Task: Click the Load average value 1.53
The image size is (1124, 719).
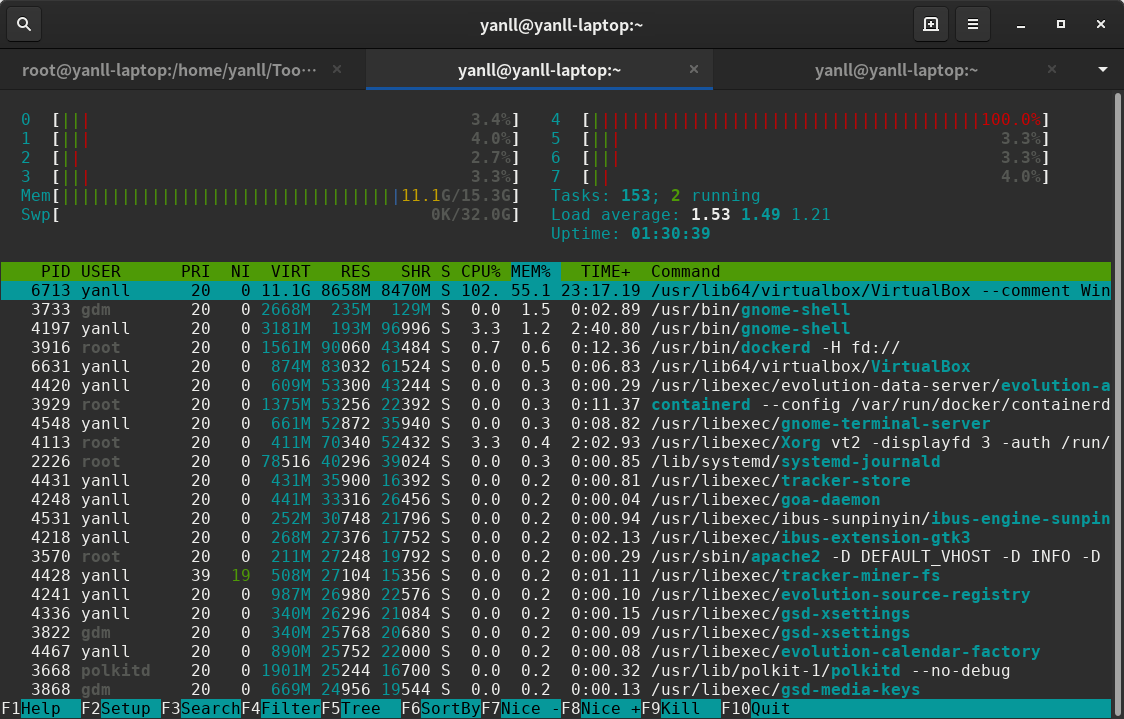Action: click(x=710, y=214)
